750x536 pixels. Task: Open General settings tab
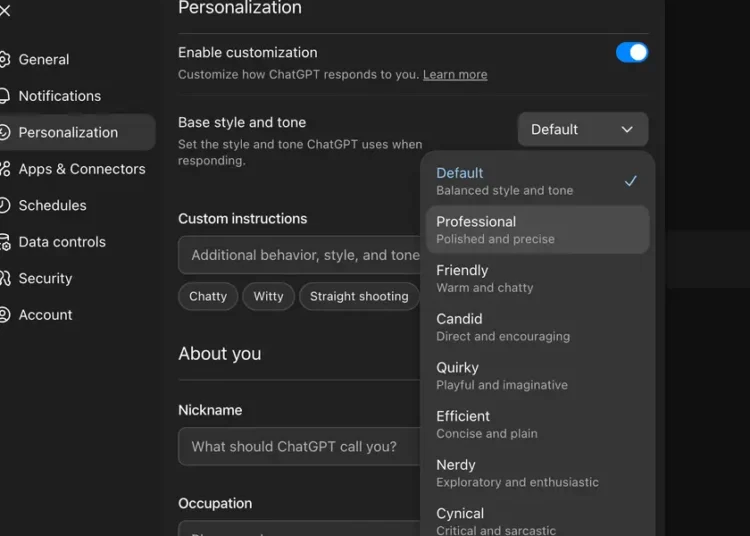point(44,59)
